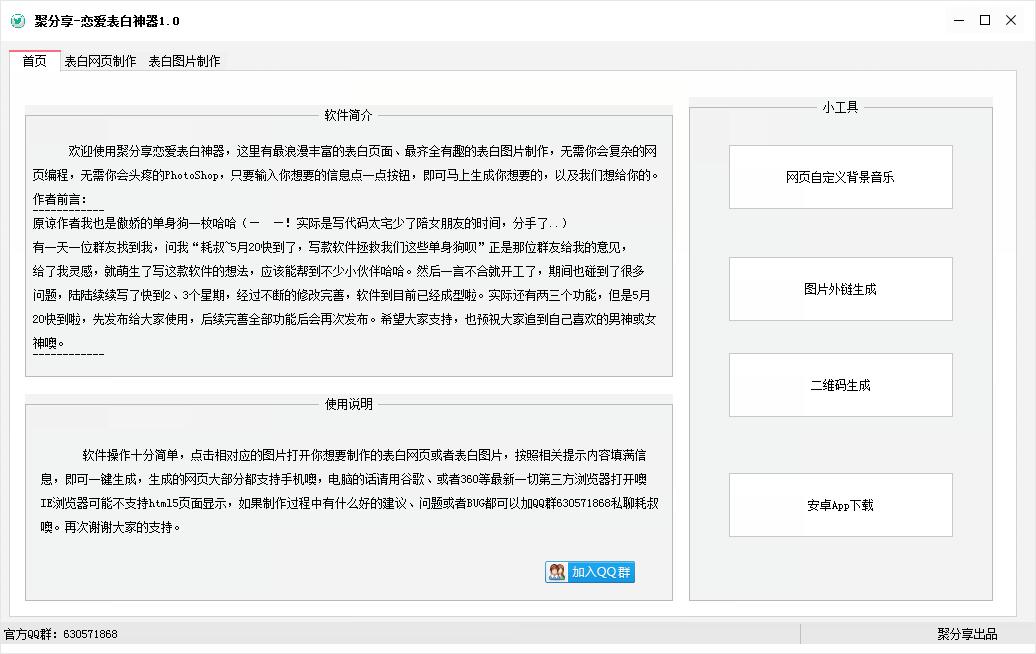The height and width of the screenshot is (654, 1036).
Task: Open the 图片外链生成 tool
Action: tap(840, 289)
